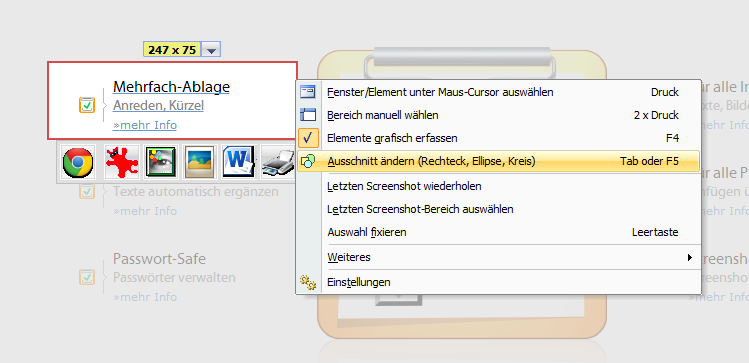The height and width of the screenshot is (363, 749).
Task: Open »mehr Info under Passwort-Safe
Action: [145, 297]
